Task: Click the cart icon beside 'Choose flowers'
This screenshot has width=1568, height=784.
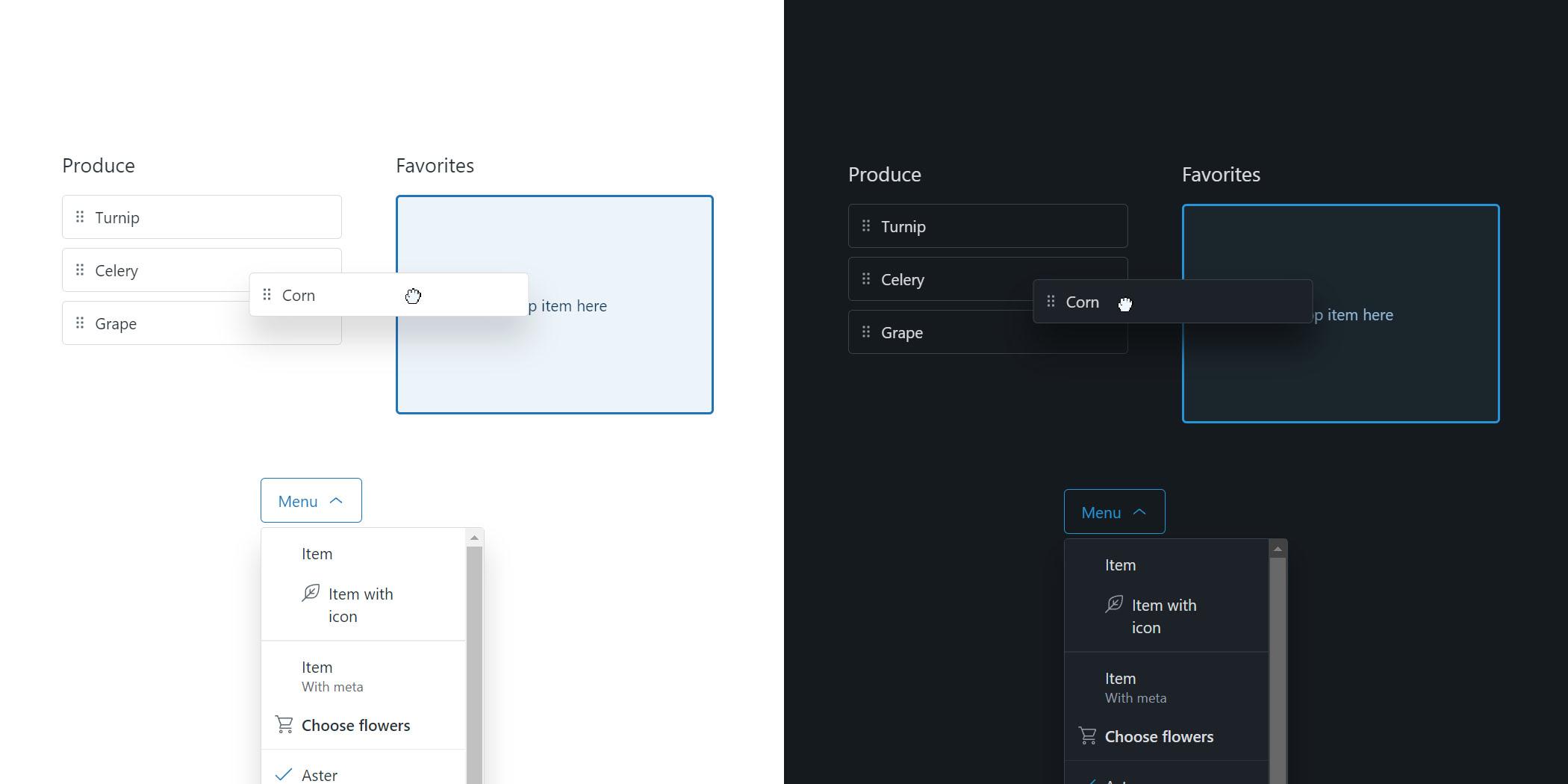Action: [x=283, y=724]
